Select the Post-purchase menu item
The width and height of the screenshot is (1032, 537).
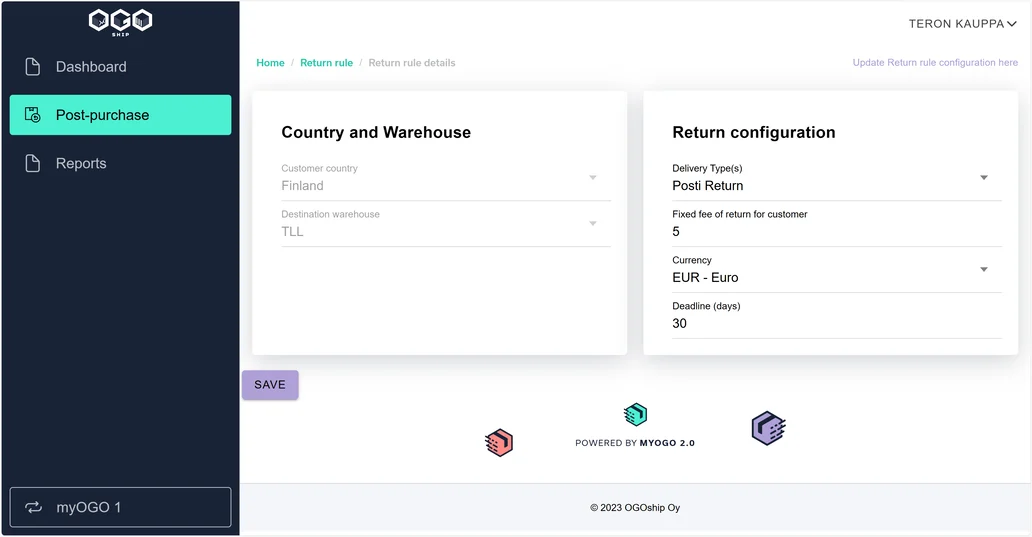point(120,115)
